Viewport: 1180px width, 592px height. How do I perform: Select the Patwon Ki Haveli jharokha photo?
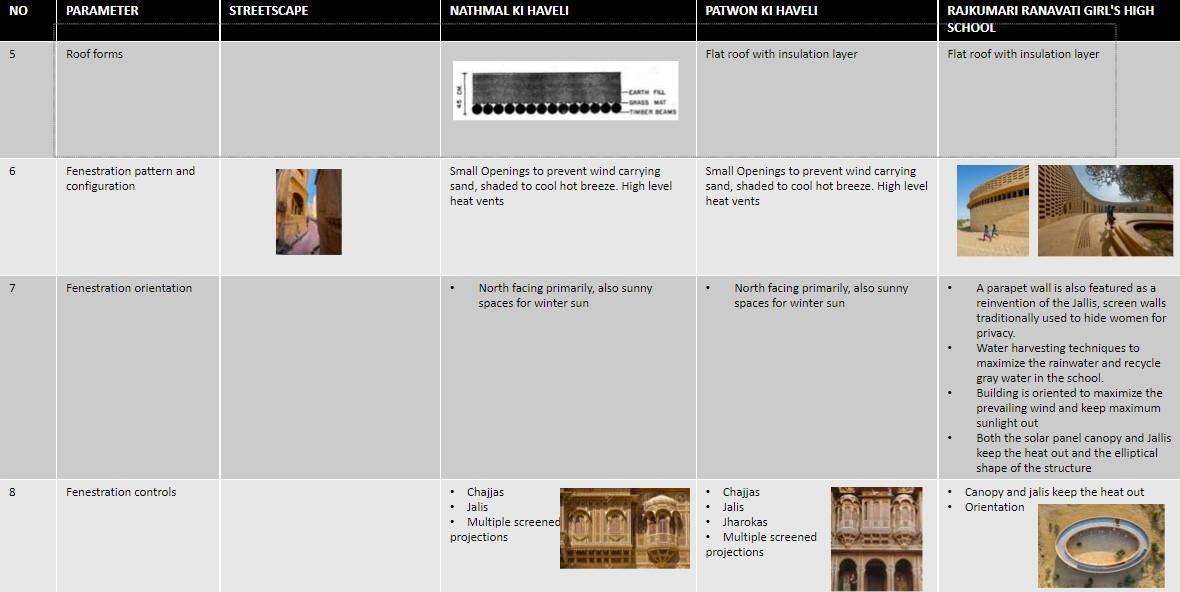[x=877, y=539]
